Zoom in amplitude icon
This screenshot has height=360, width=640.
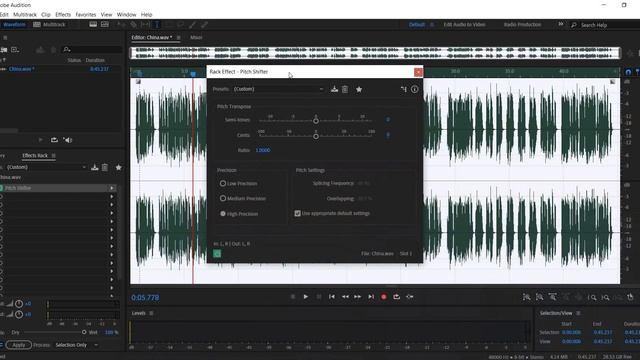[x=527, y=297]
